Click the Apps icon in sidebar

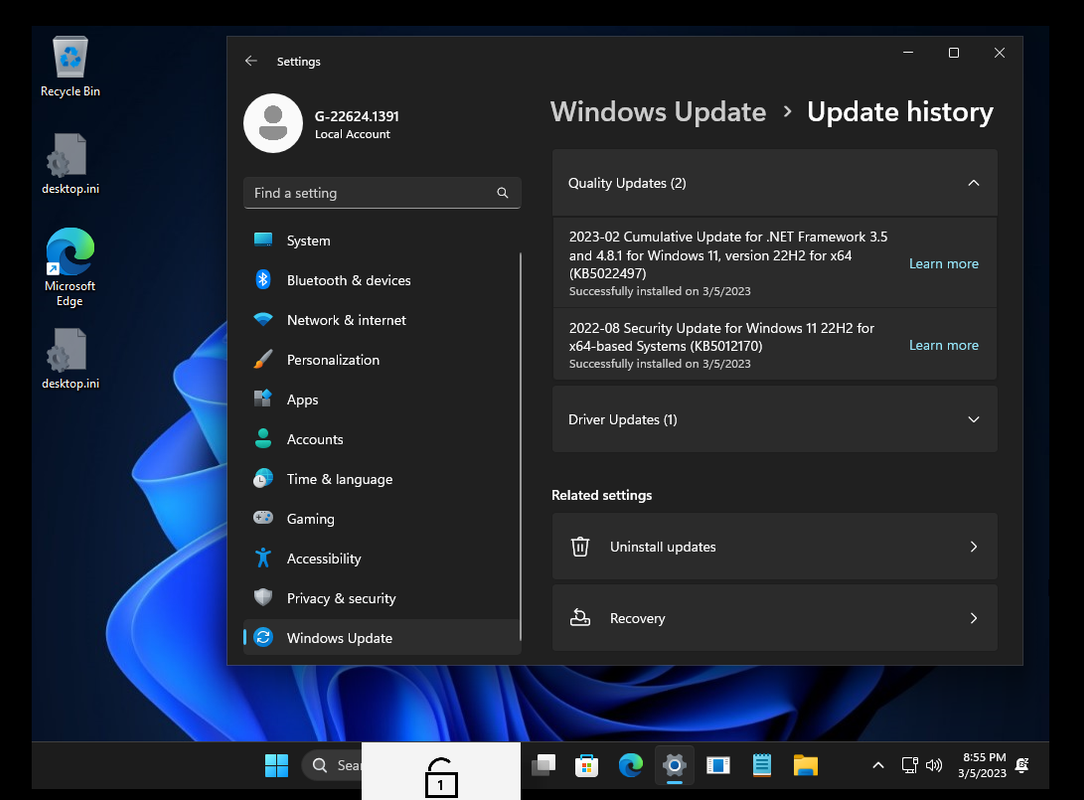(x=263, y=398)
